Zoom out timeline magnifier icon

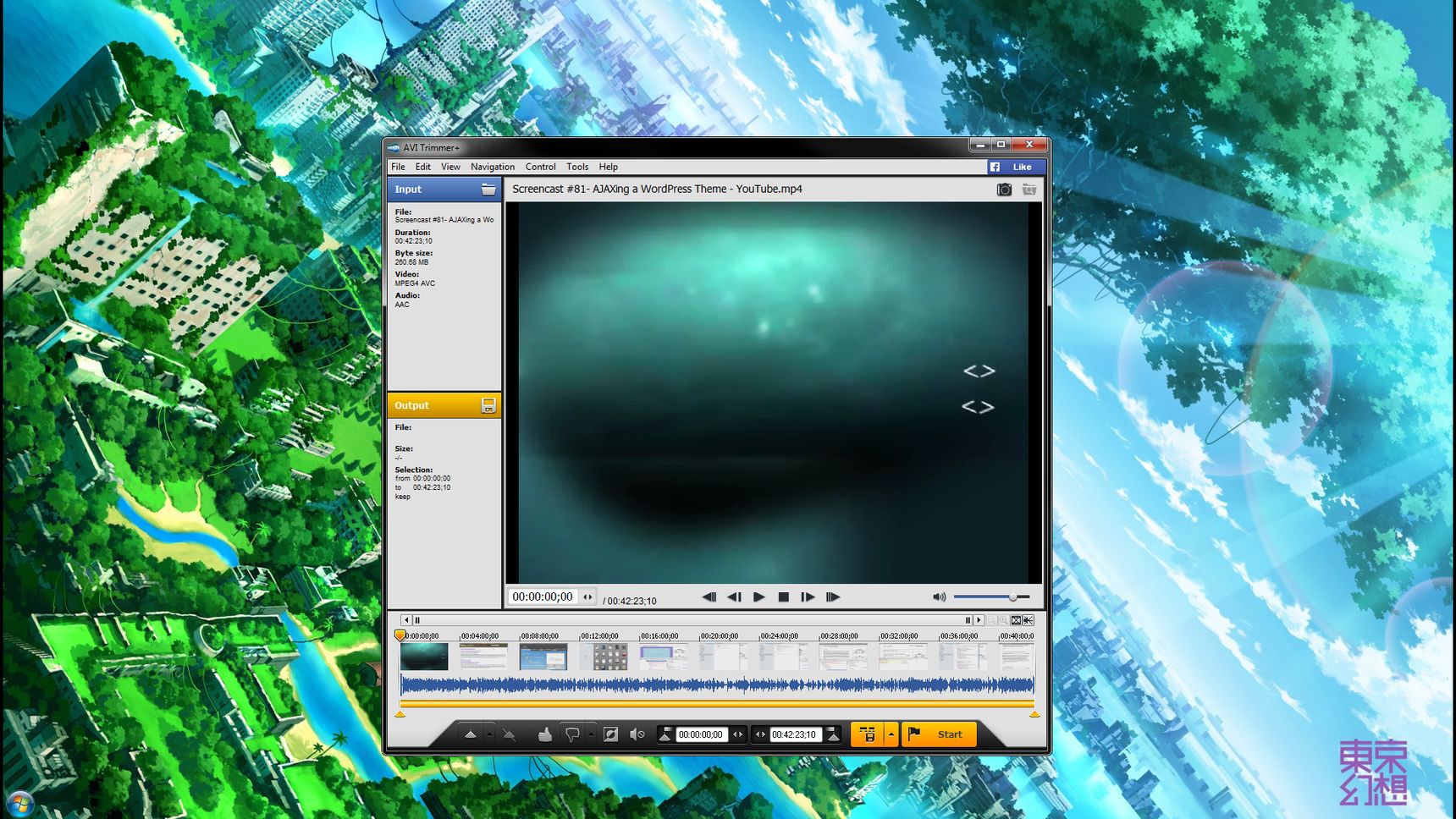(991, 620)
